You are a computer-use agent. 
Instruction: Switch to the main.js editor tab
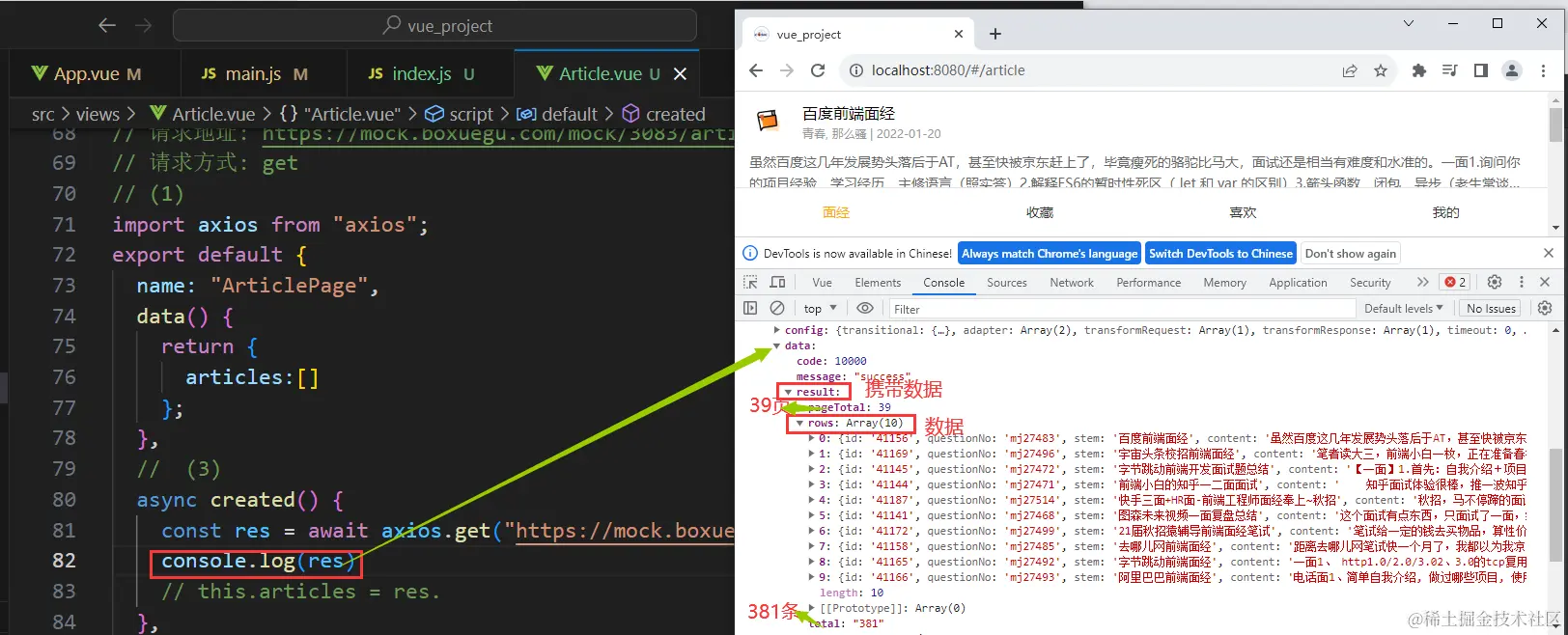coord(255,73)
